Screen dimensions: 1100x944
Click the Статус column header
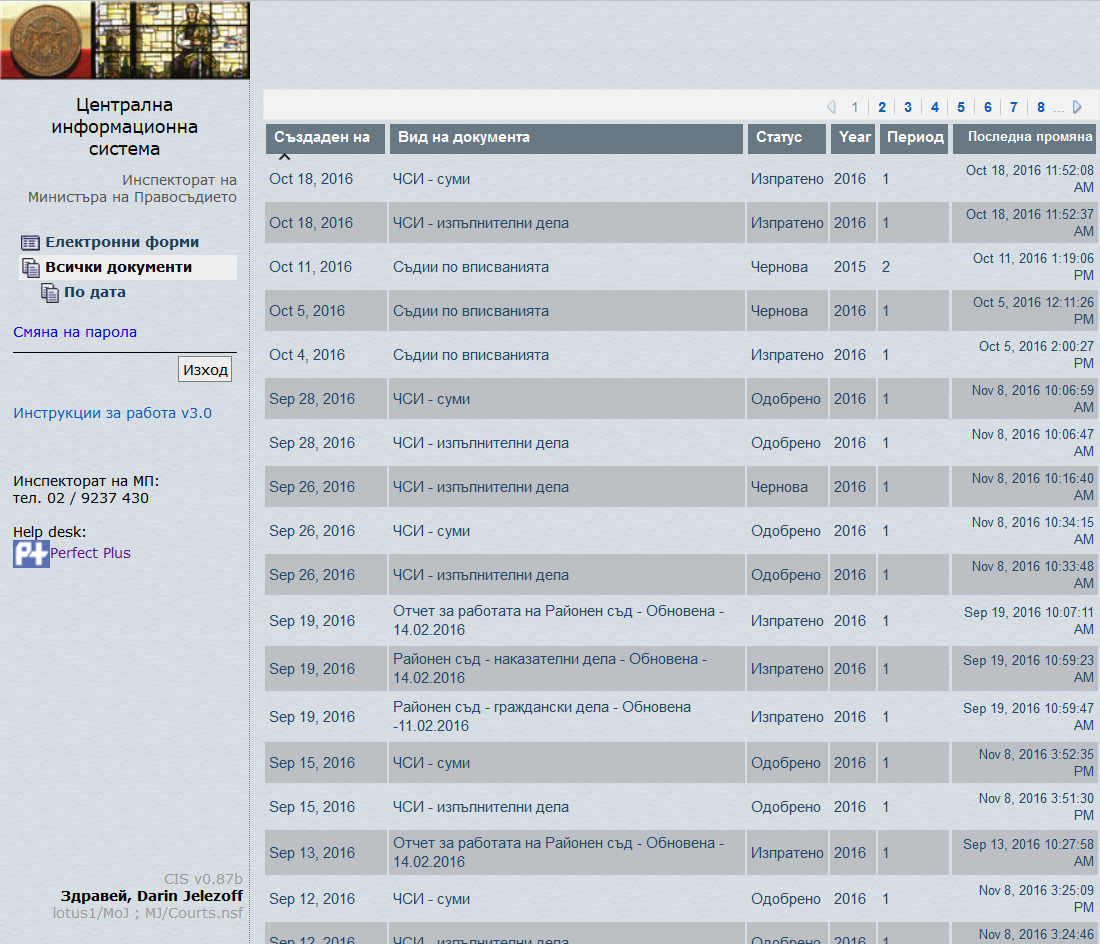(787, 138)
